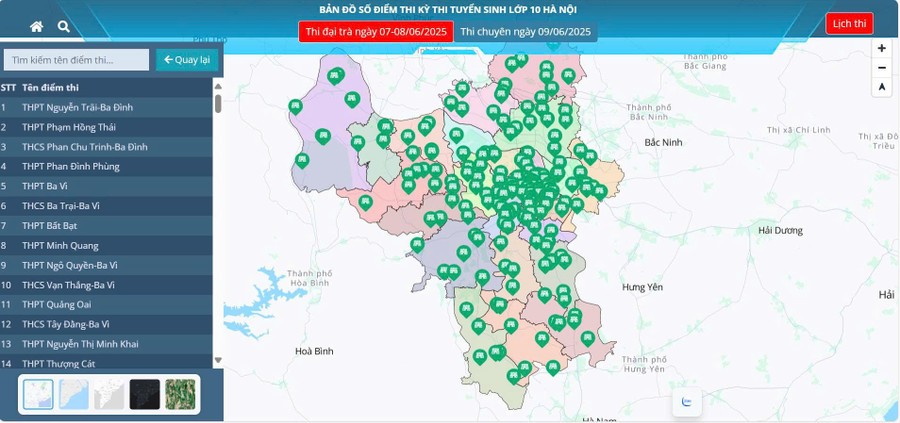This screenshot has width=900, height=423.
Task: Click the chart icon at map bottom
Action: (687, 402)
